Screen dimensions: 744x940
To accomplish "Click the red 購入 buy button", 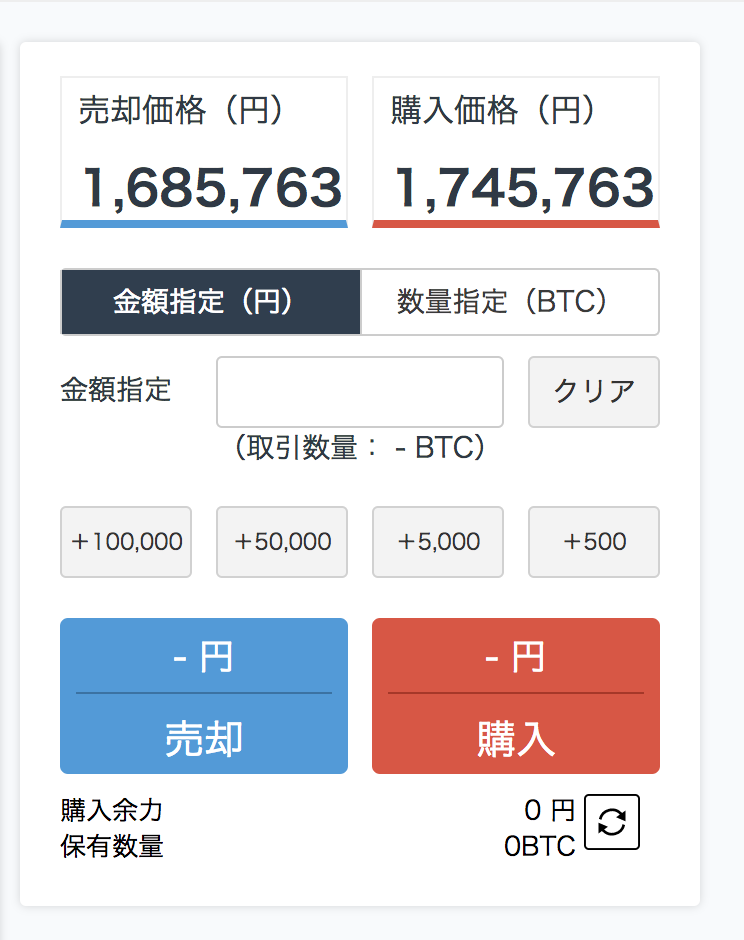I will 516,696.
